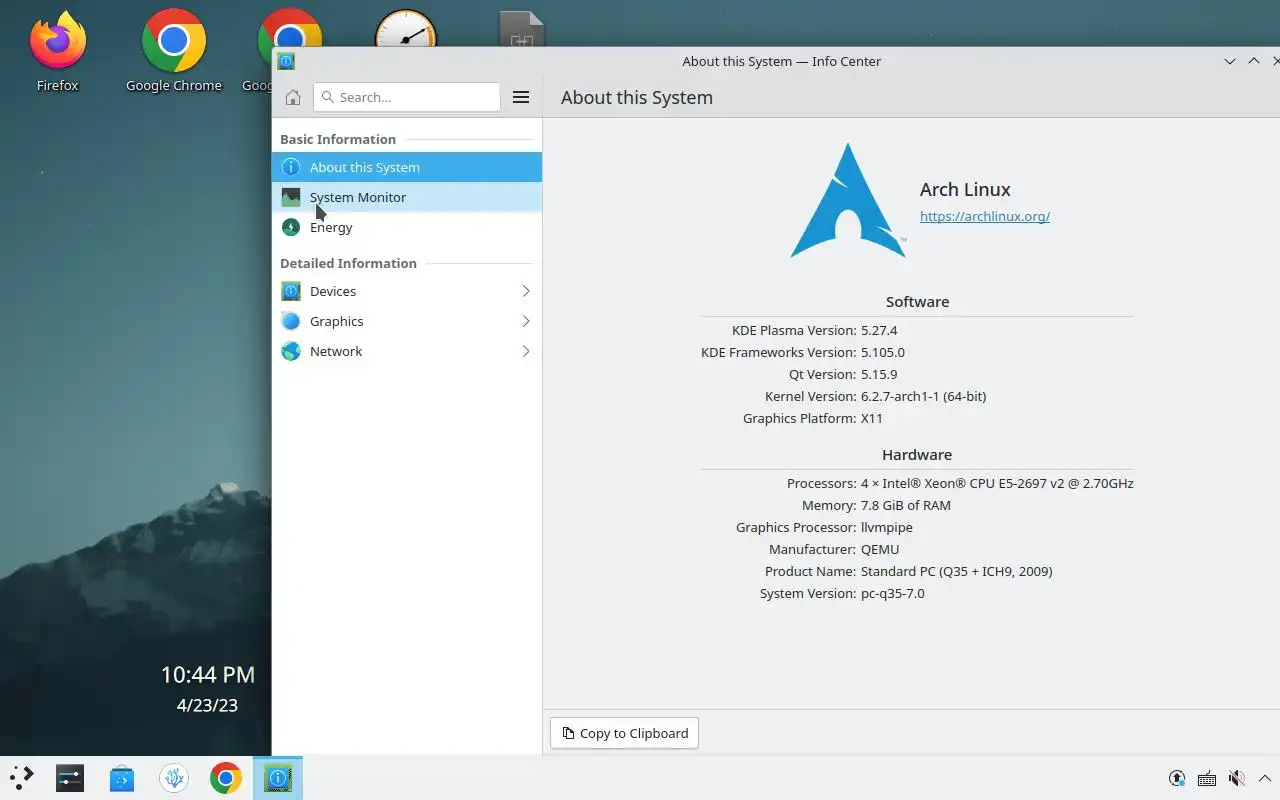Image resolution: width=1280 pixels, height=800 pixels.
Task: Click the Product Name value Standard PC
Action: click(x=957, y=571)
